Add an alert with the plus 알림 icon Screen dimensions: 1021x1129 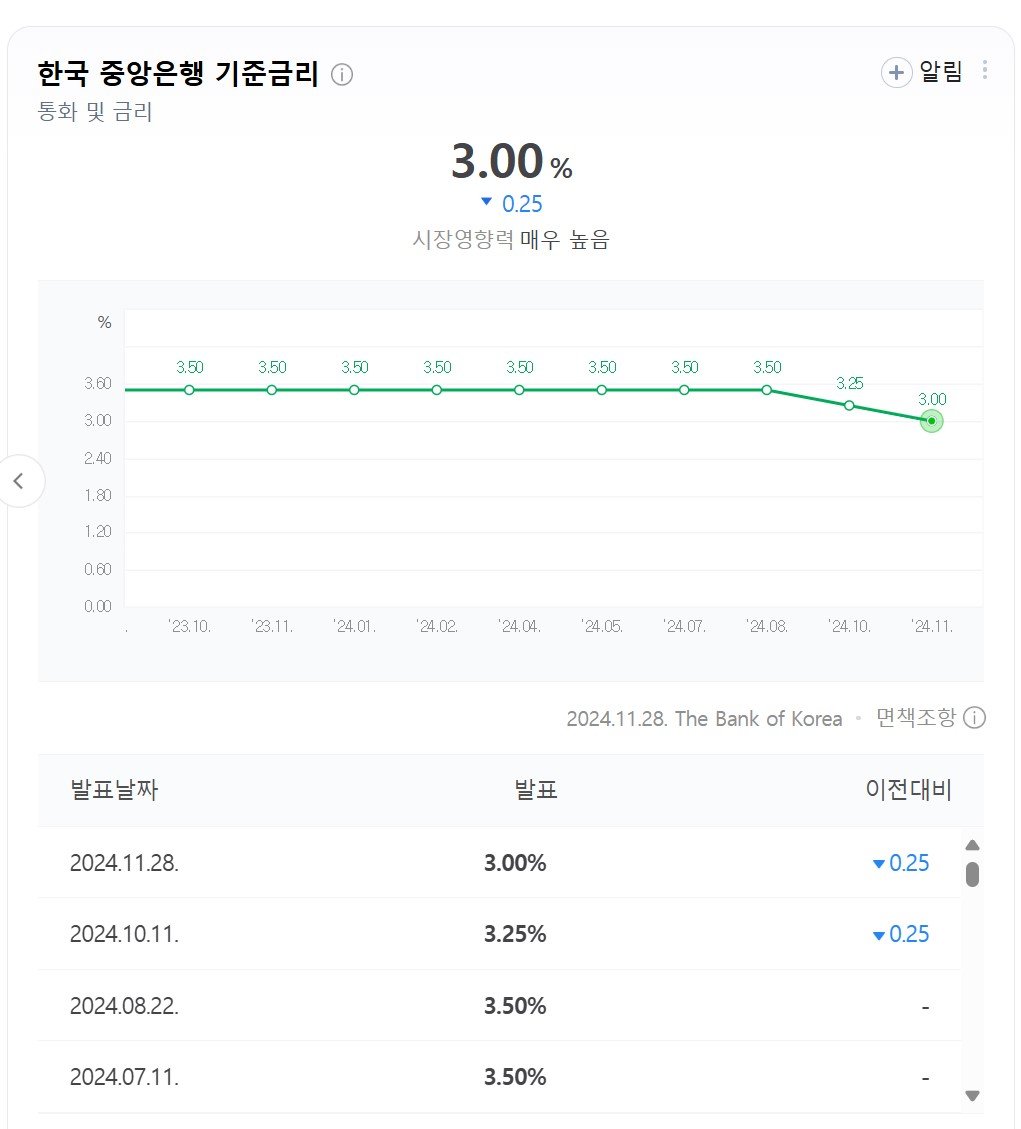coord(896,73)
